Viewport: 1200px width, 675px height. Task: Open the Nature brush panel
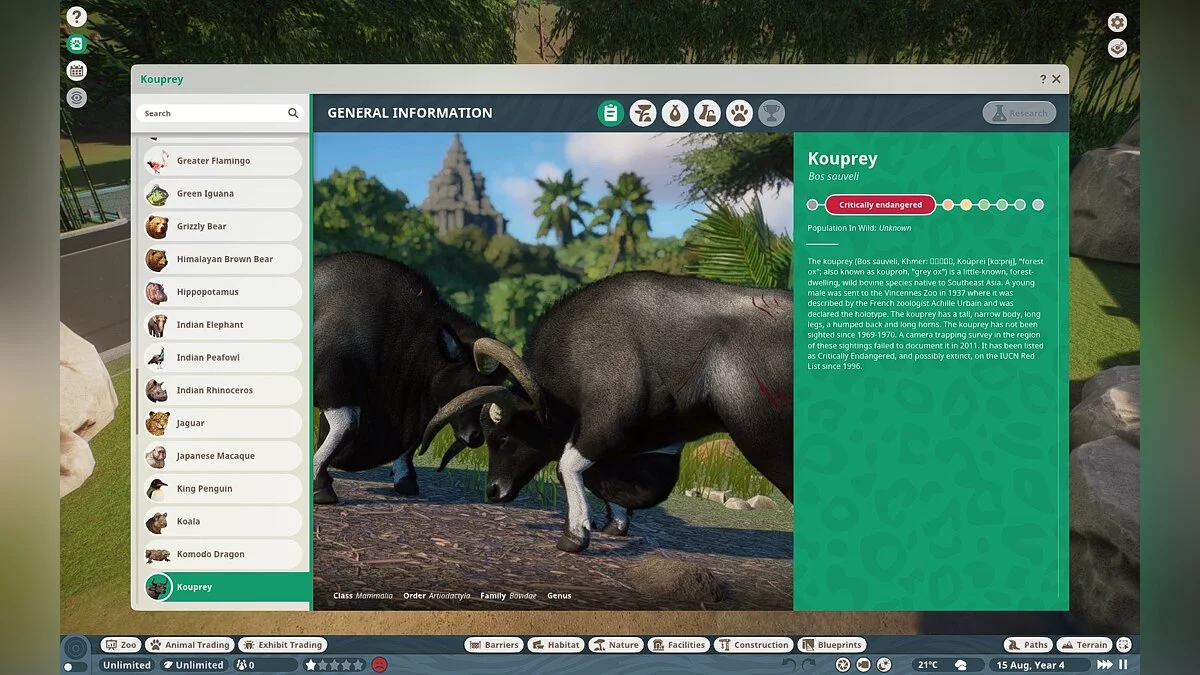616,644
